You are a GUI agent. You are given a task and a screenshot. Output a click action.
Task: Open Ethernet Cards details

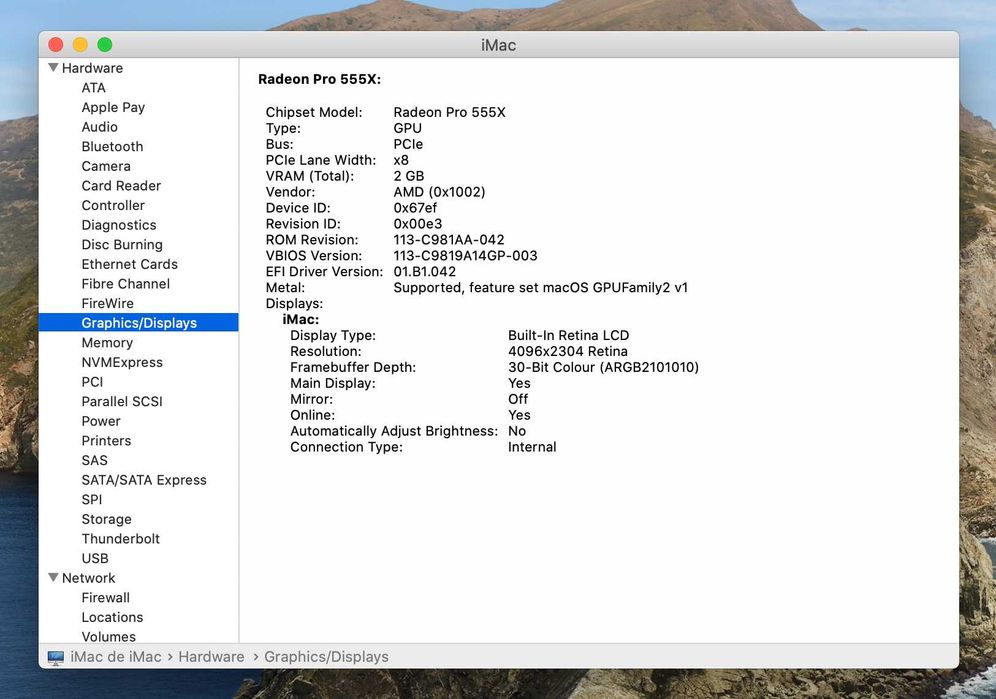129,264
